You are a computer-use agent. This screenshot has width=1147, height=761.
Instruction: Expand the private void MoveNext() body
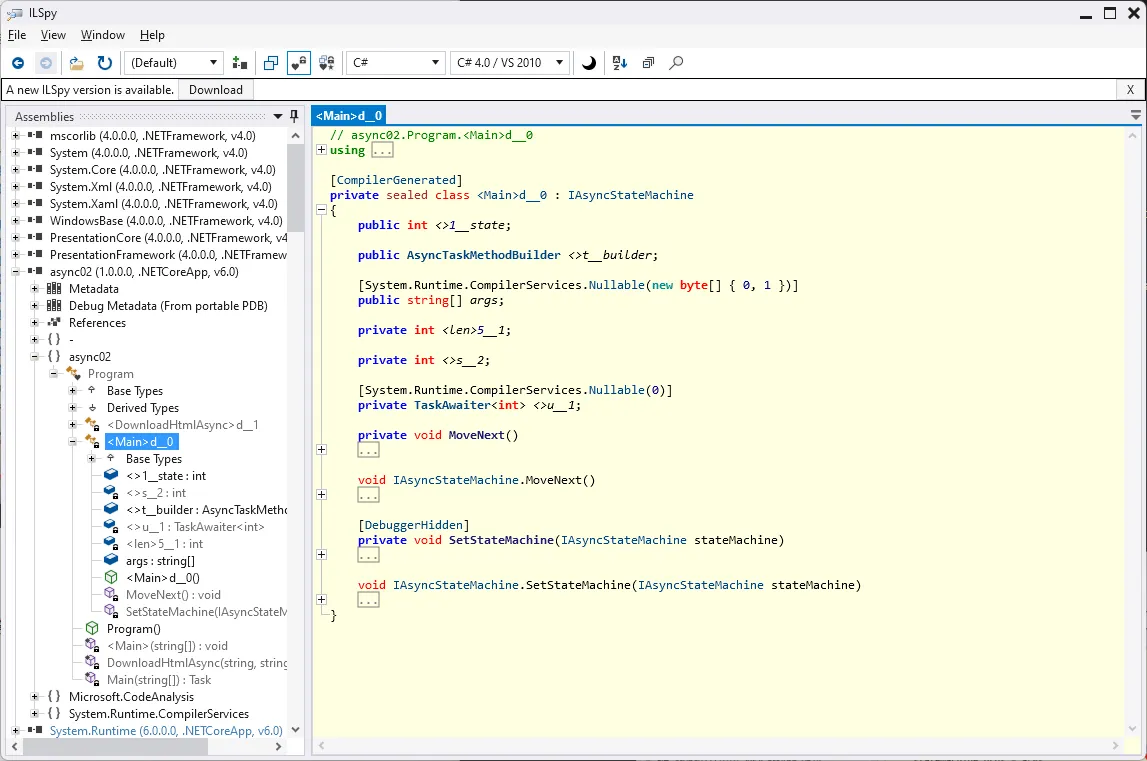321,449
